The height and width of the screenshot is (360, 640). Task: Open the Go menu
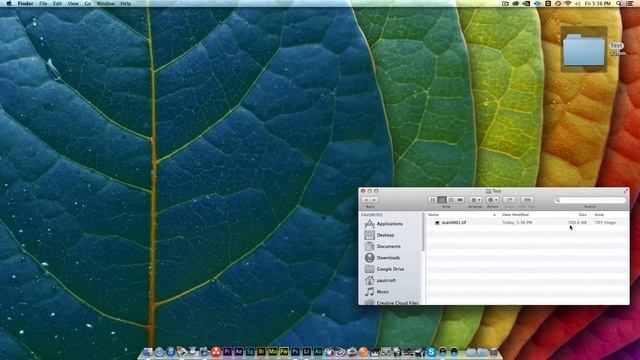(x=88, y=4)
